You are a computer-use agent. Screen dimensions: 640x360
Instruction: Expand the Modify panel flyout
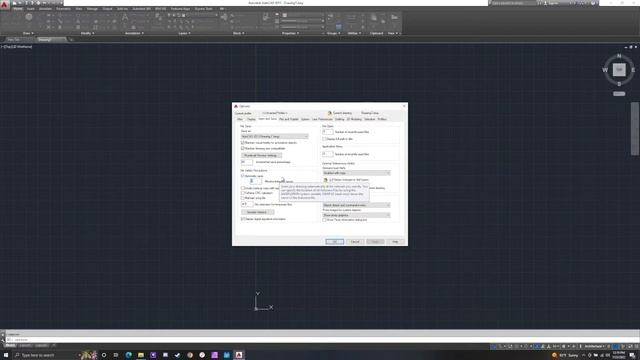tap(86, 33)
